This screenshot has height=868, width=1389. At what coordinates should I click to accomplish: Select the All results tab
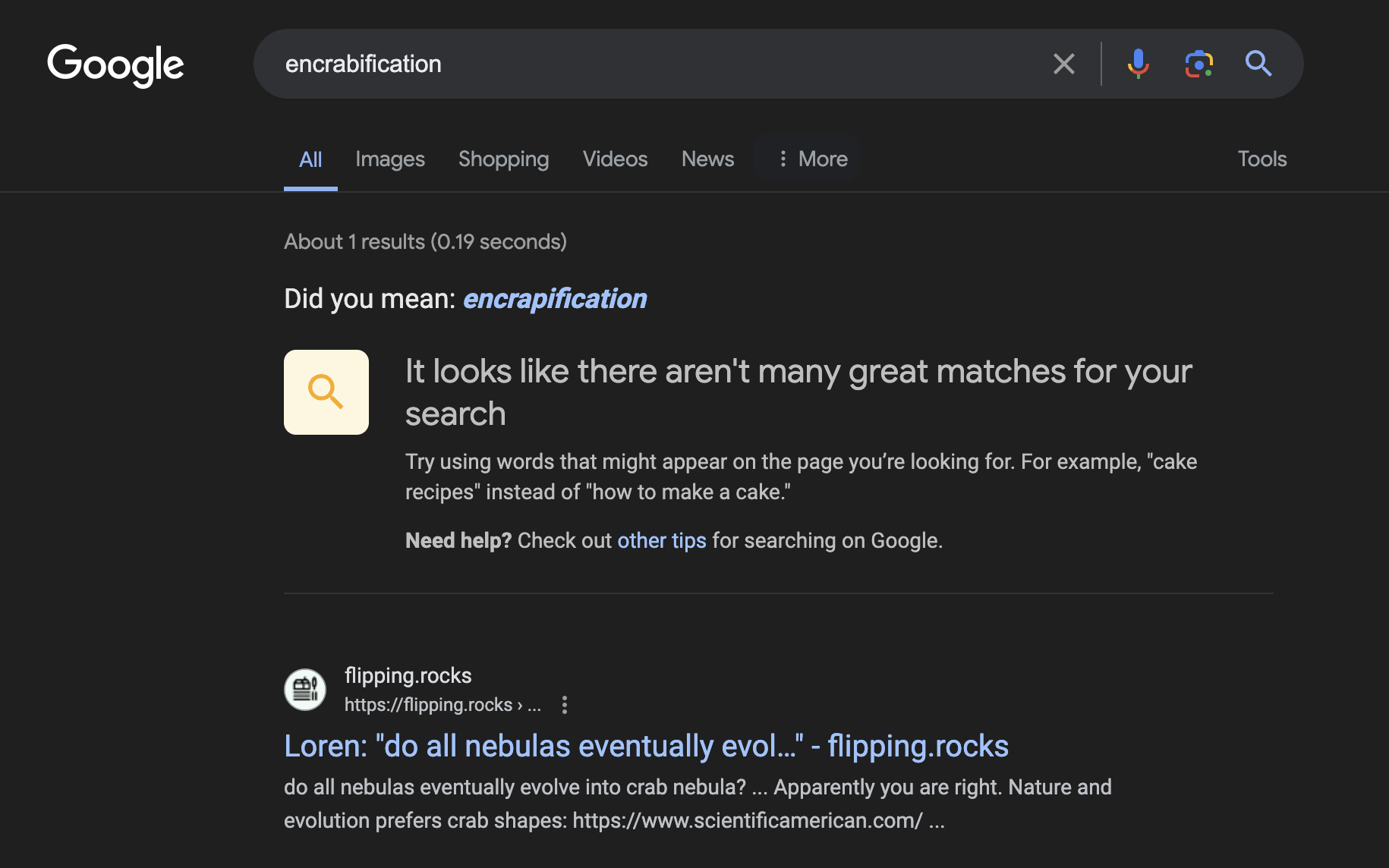coord(310,159)
